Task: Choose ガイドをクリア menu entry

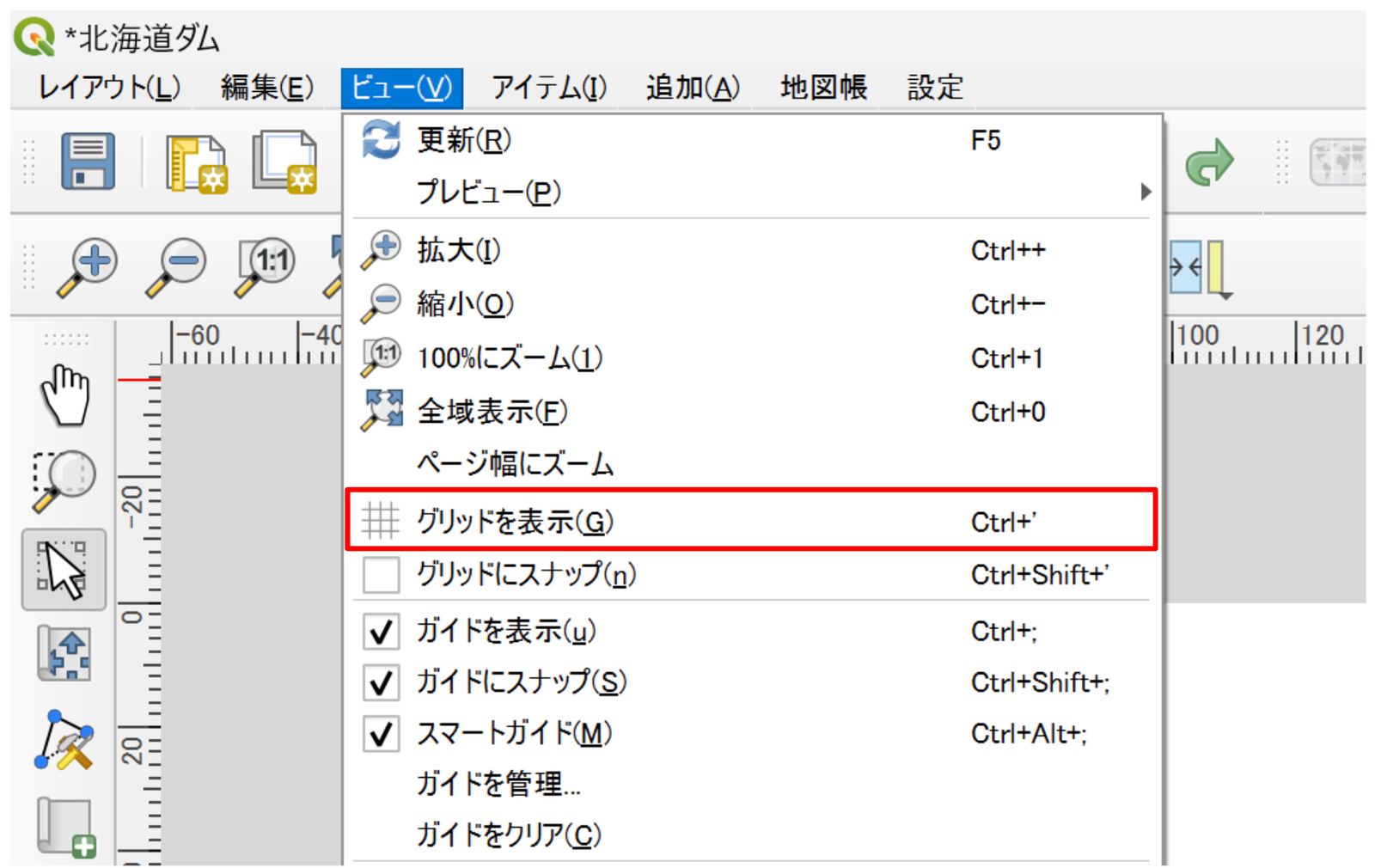Action: [x=752, y=834]
